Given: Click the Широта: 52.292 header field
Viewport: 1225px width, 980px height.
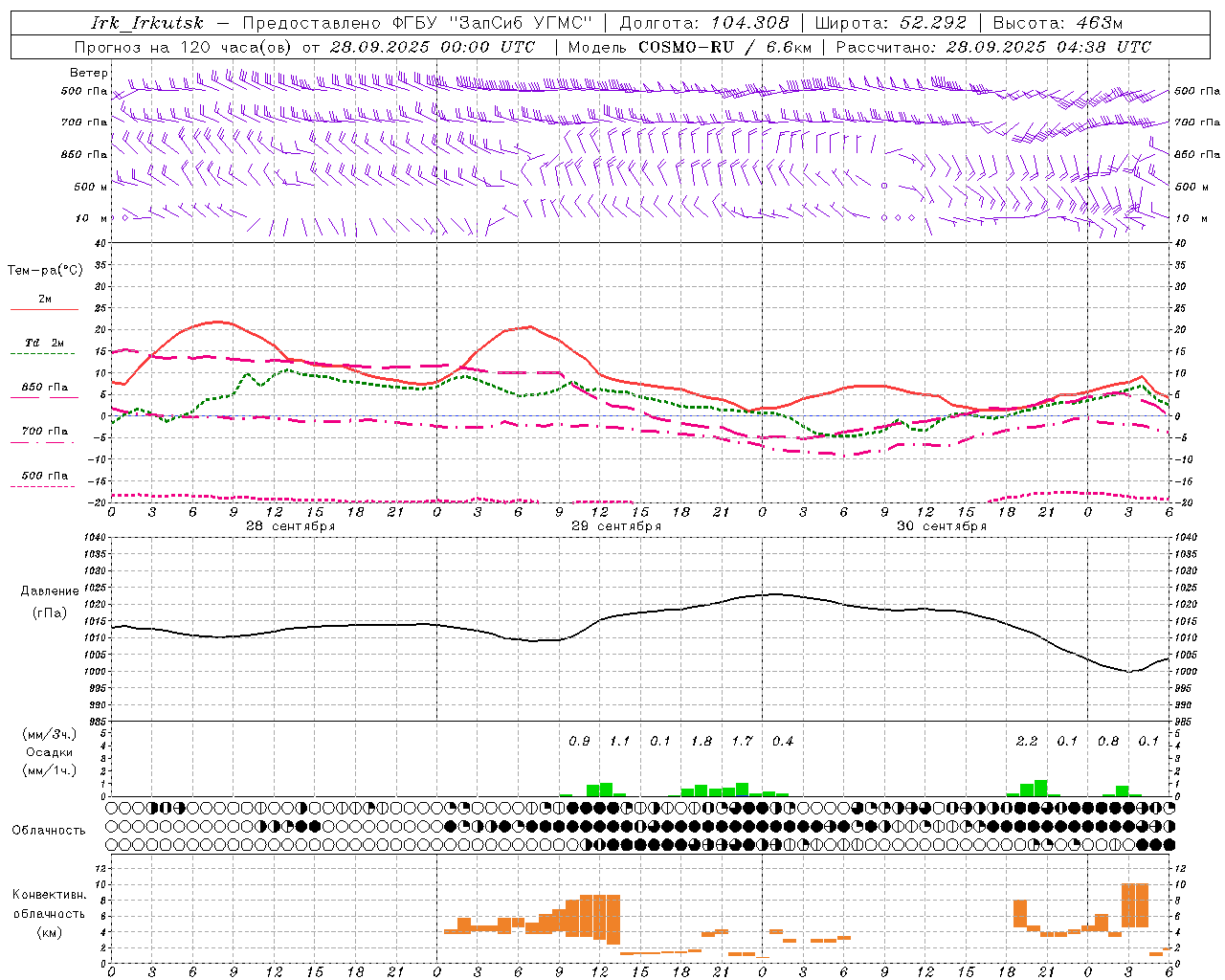Looking at the screenshot, I should pyautogui.click(x=891, y=23).
